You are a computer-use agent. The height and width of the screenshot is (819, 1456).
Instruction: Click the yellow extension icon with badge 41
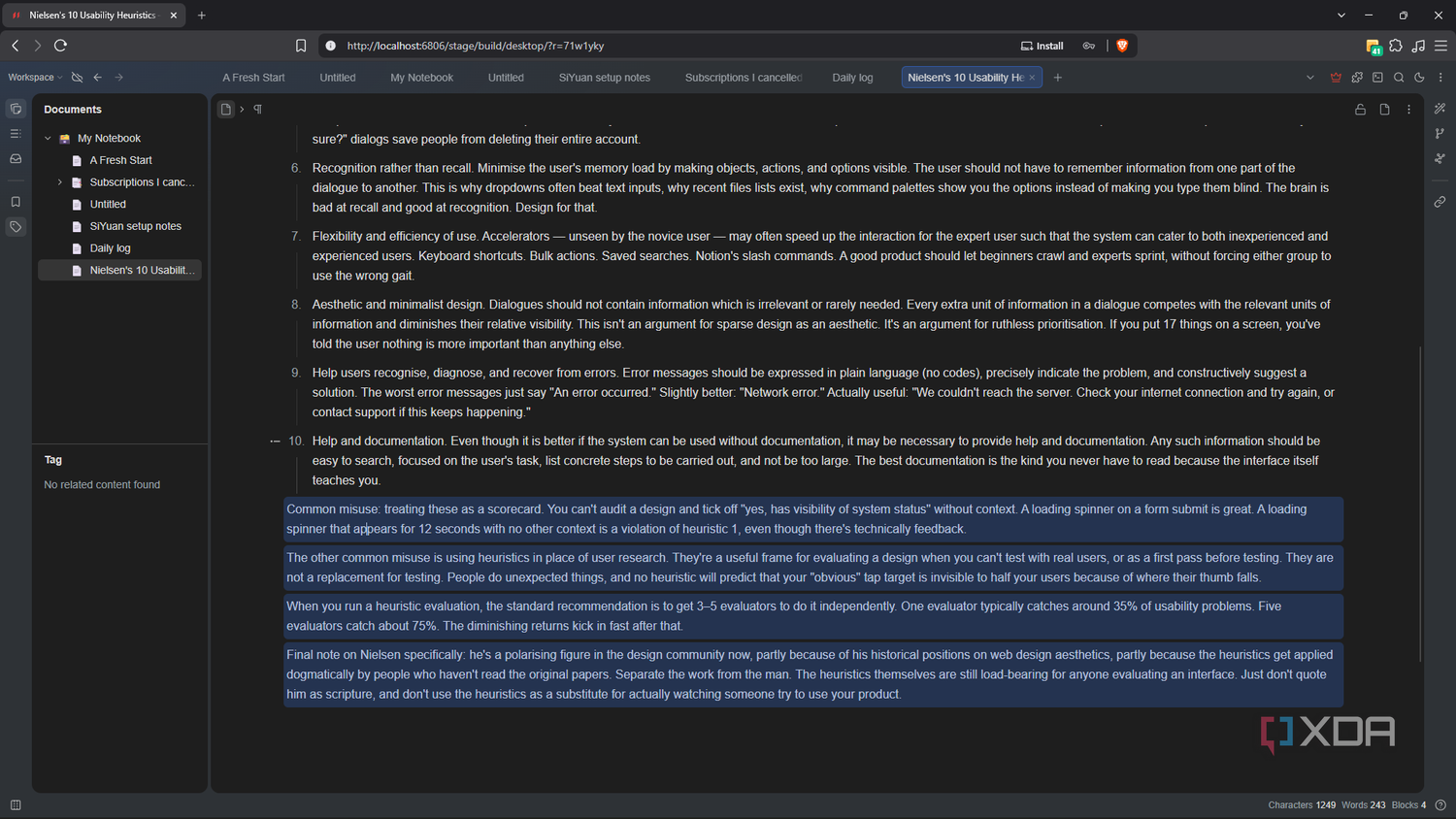click(1373, 47)
